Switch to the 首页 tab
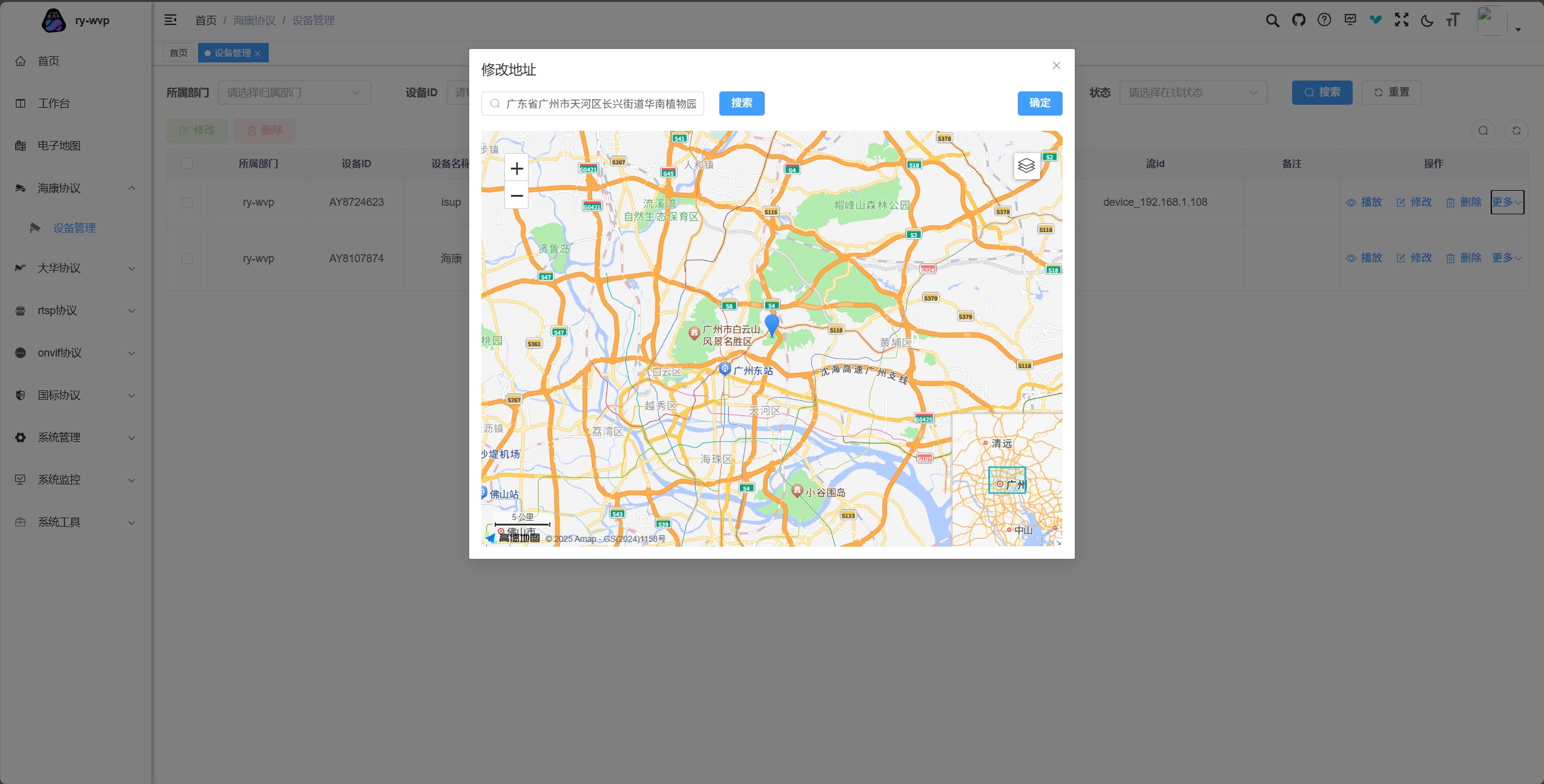Viewport: 1544px width, 784px height. (178, 53)
